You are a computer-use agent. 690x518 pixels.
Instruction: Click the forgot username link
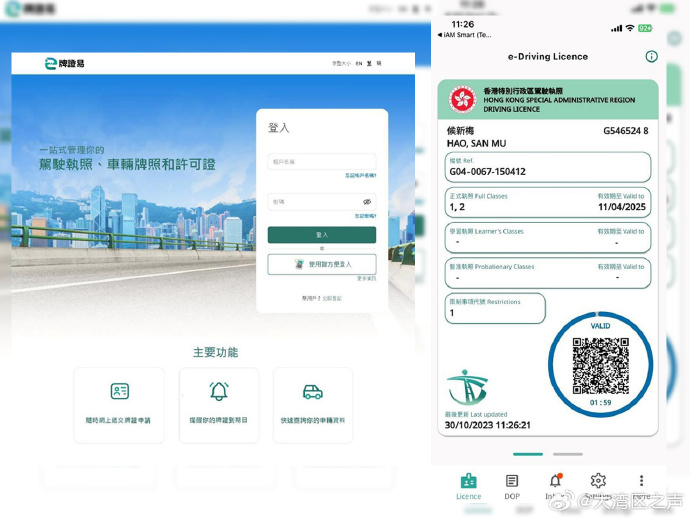360,175
